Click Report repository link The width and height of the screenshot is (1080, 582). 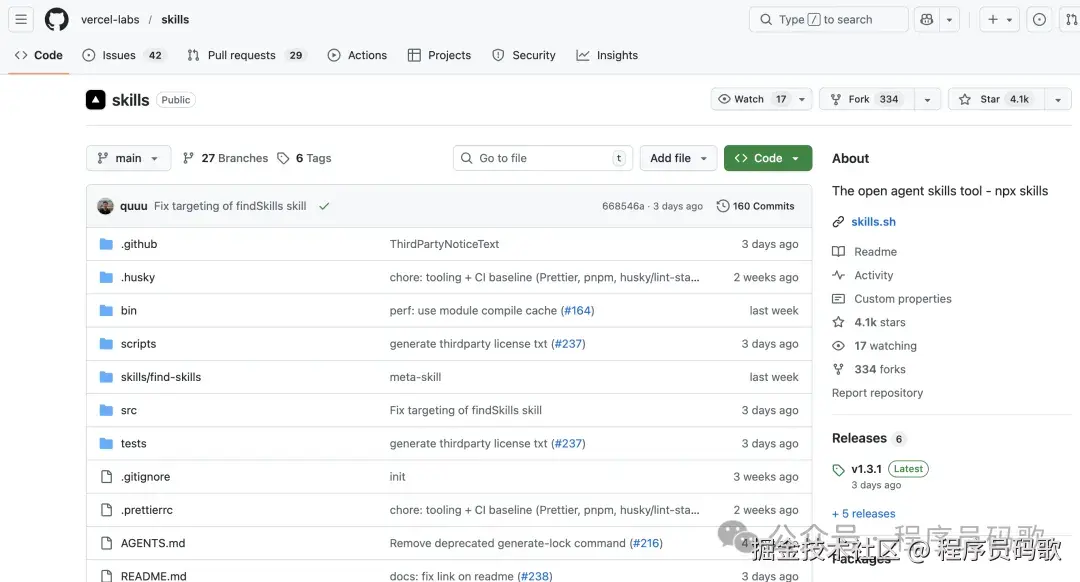coord(878,393)
